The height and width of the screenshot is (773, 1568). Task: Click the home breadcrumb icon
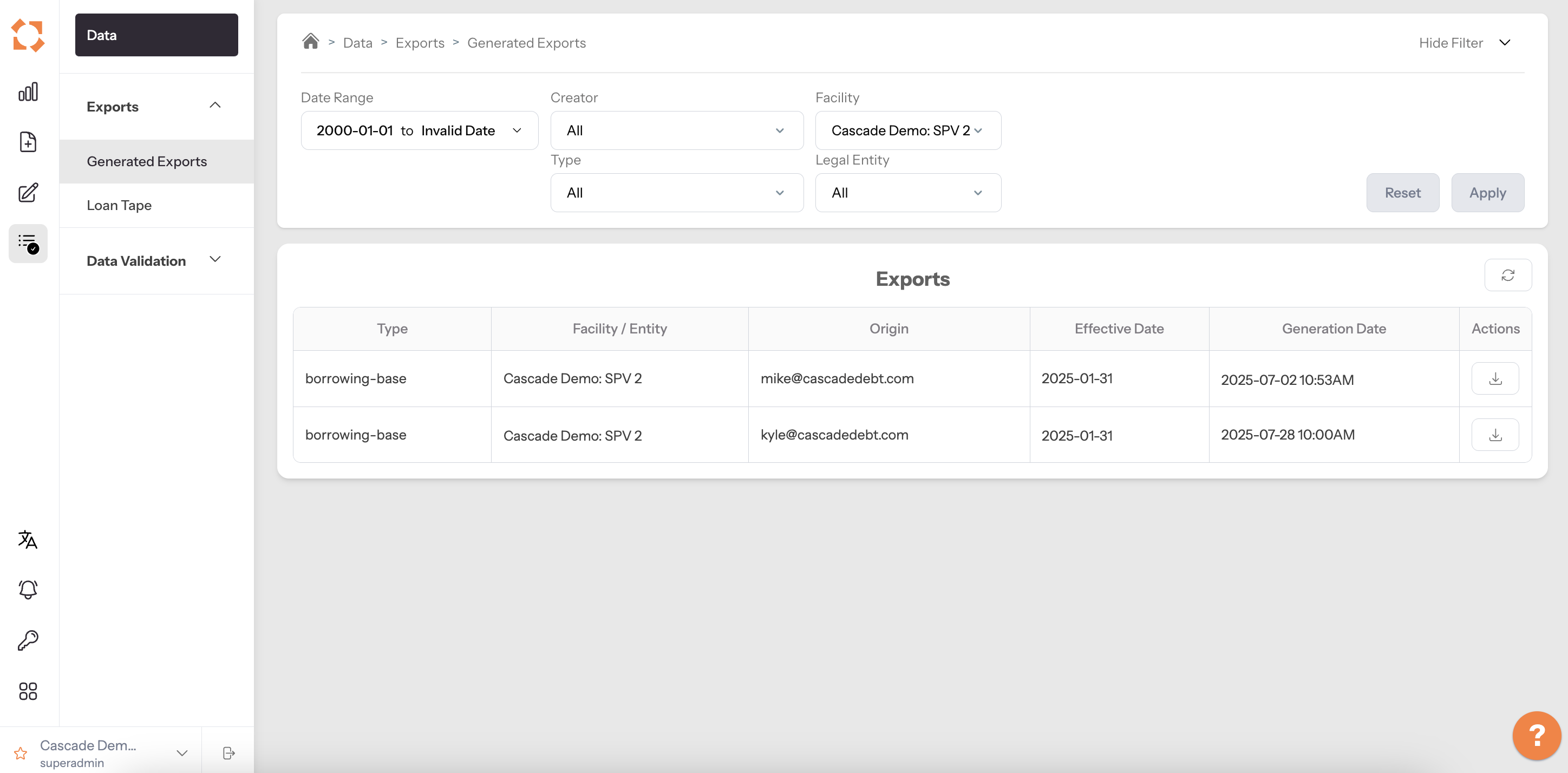310,41
